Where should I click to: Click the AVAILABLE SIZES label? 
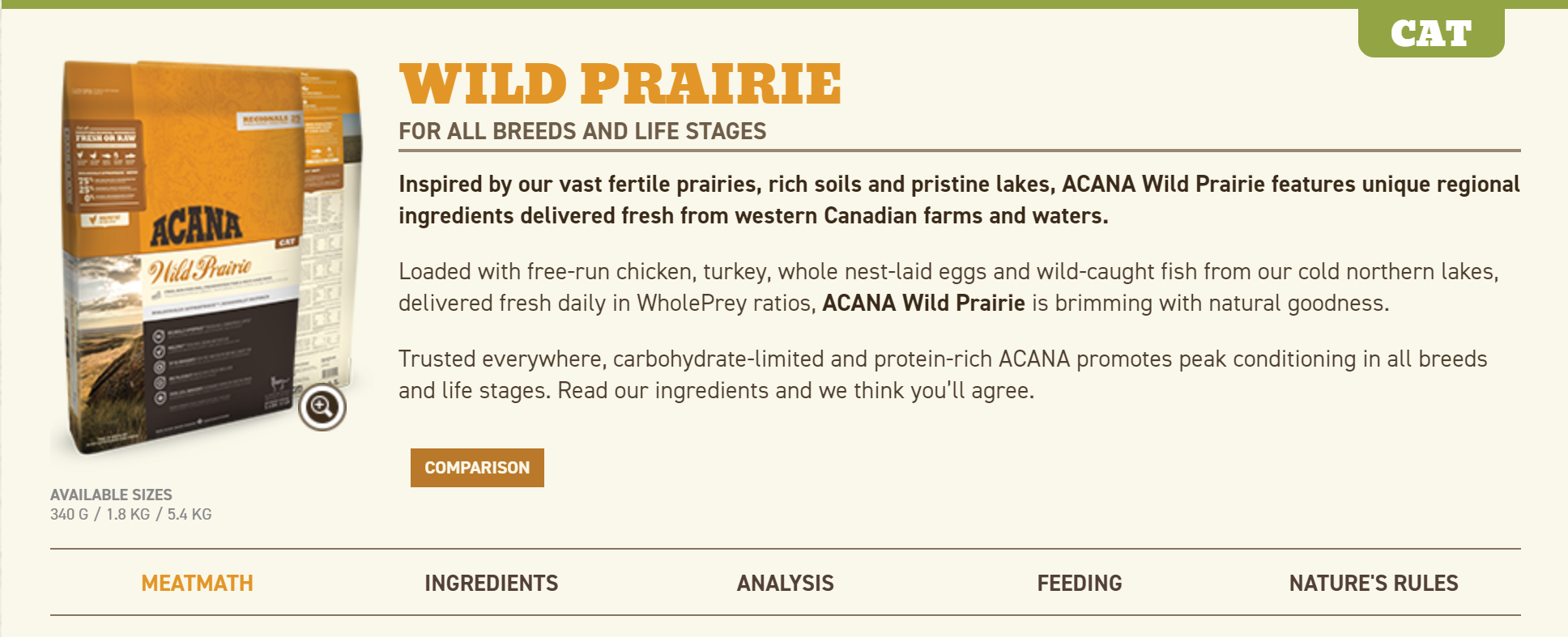click(x=111, y=495)
